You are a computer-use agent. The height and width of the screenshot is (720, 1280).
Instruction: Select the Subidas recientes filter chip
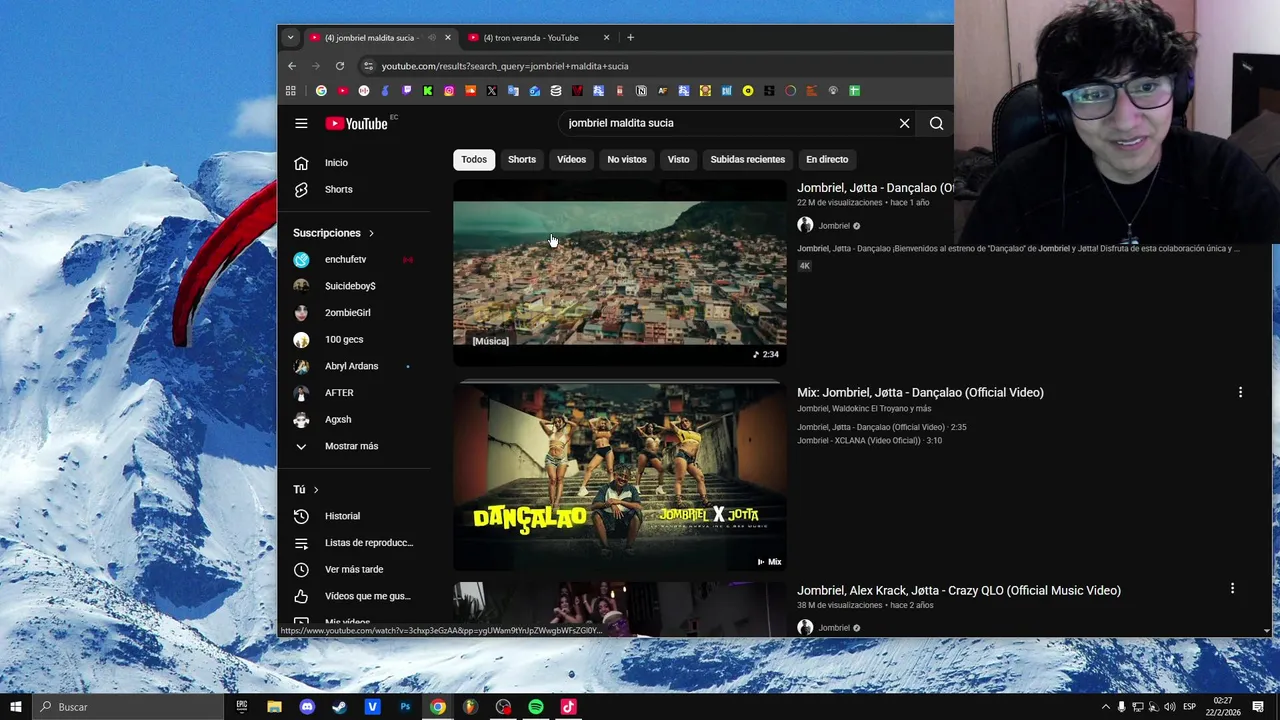748,160
